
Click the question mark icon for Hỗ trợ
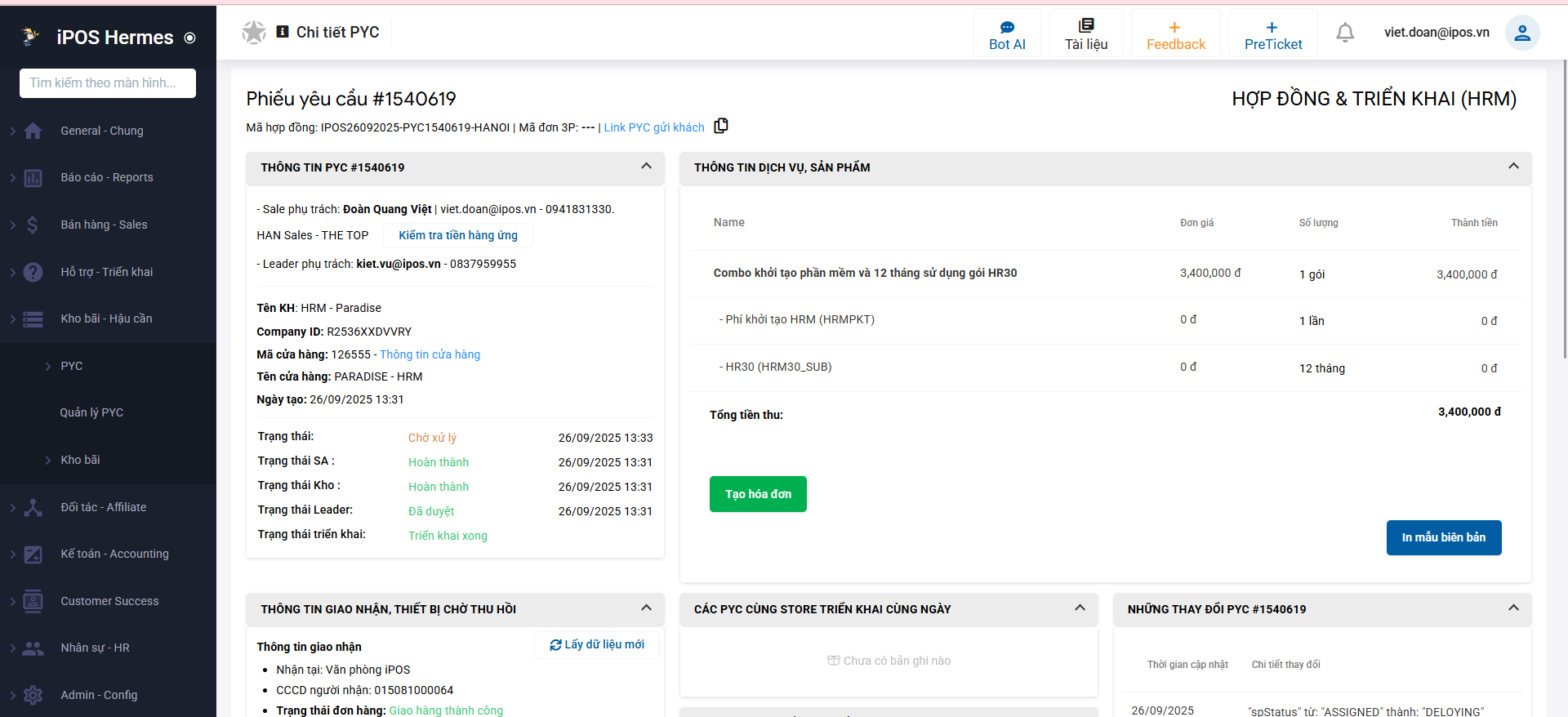(x=33, y=272)
